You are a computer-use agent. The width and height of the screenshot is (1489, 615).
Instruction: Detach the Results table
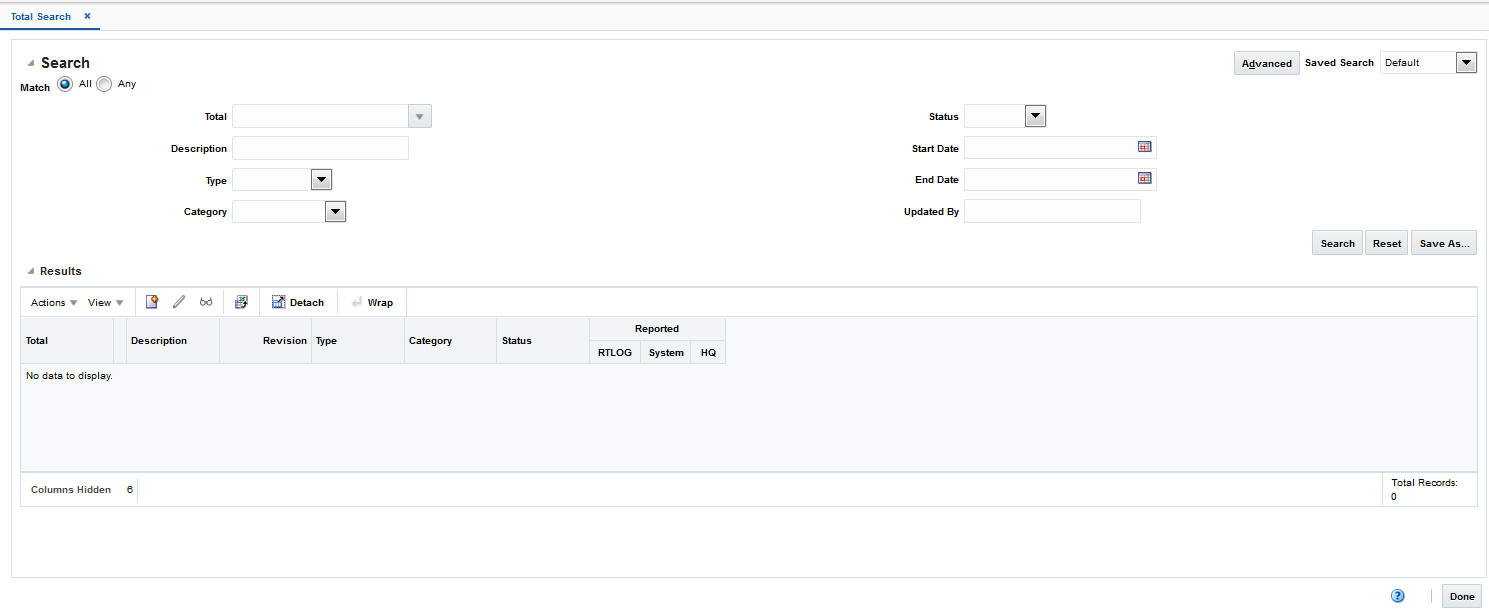coord(297,301)
